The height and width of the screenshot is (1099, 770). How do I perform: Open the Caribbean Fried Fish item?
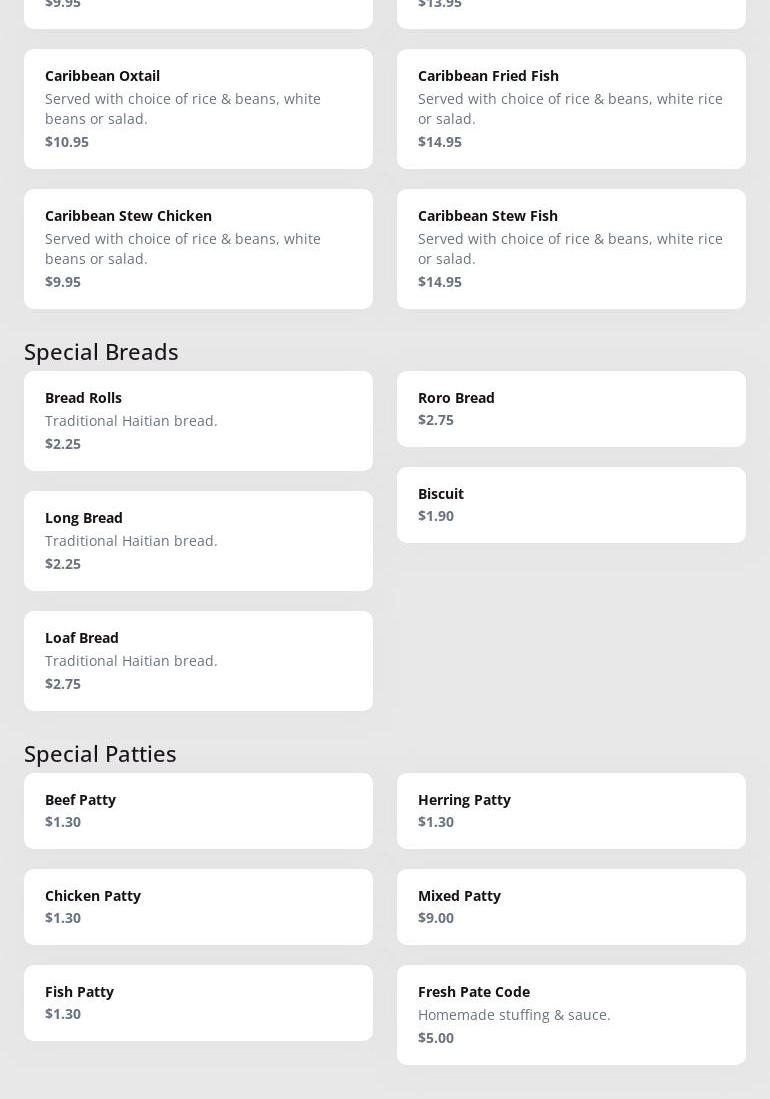tap(571, 108)
